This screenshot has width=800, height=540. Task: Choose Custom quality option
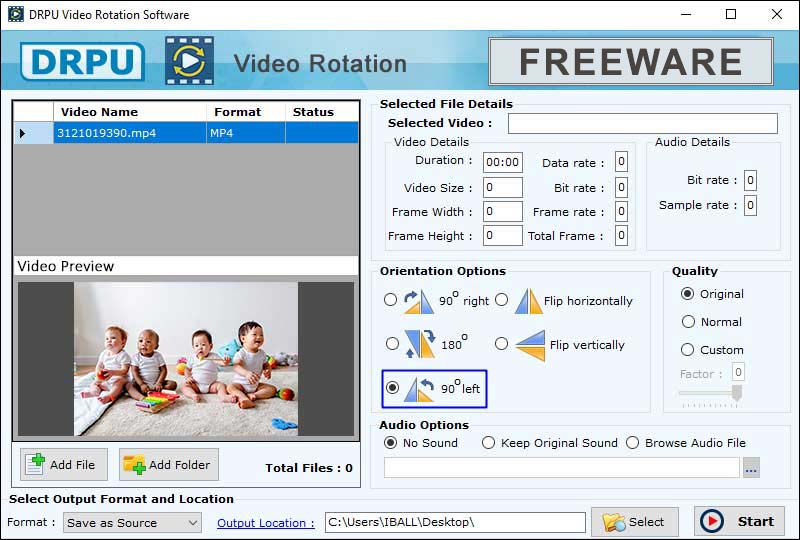coord(687,350)
